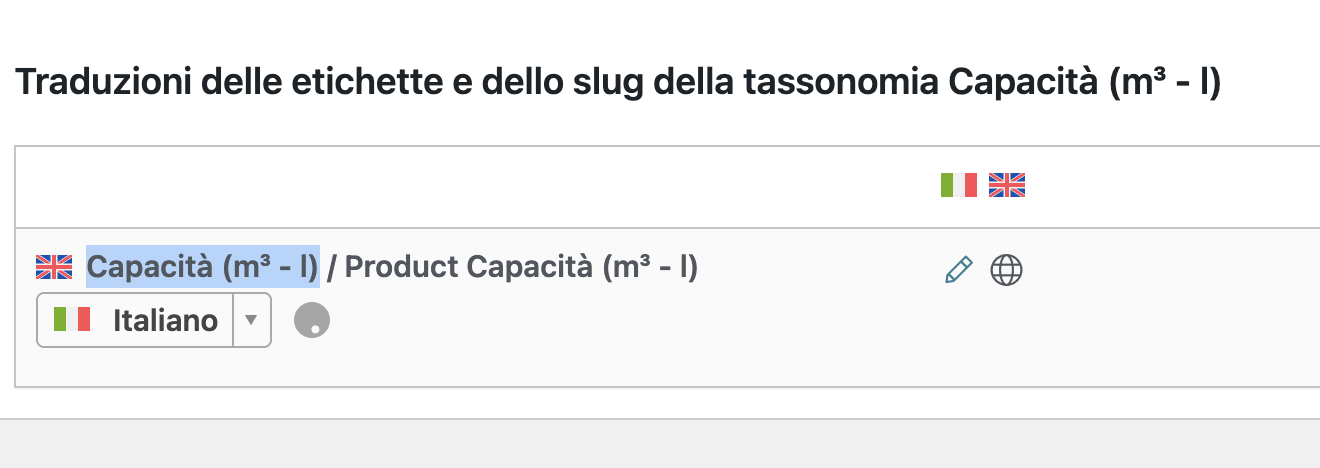1320x468 pixels.
Task: Click UK flag before the Capacità label
Action: [54, 267]
